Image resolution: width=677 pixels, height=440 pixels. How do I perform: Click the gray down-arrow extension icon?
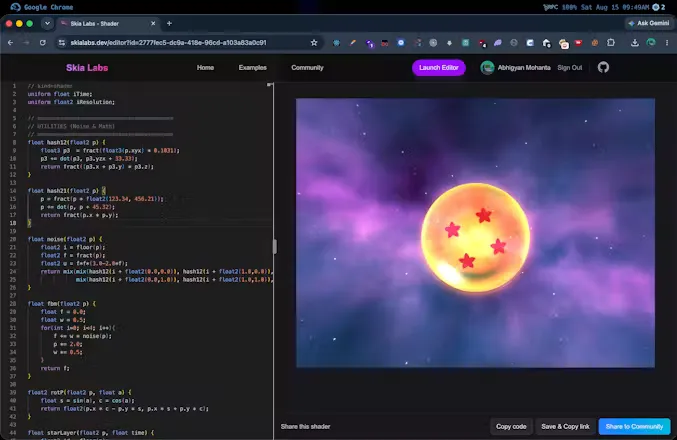coord(449,43)
